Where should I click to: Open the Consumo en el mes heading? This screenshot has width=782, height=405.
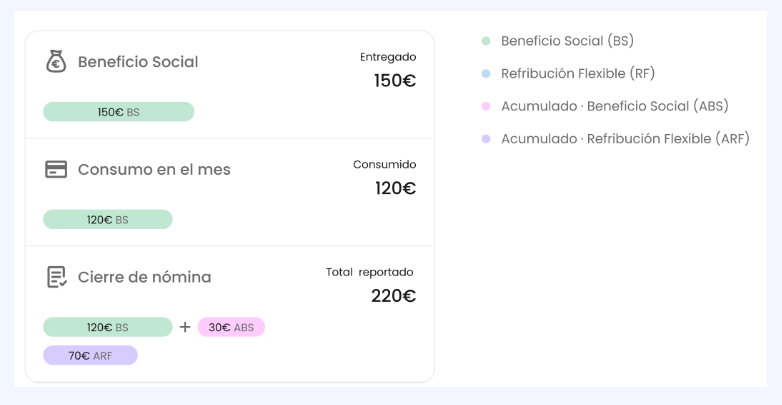[154, 170]
